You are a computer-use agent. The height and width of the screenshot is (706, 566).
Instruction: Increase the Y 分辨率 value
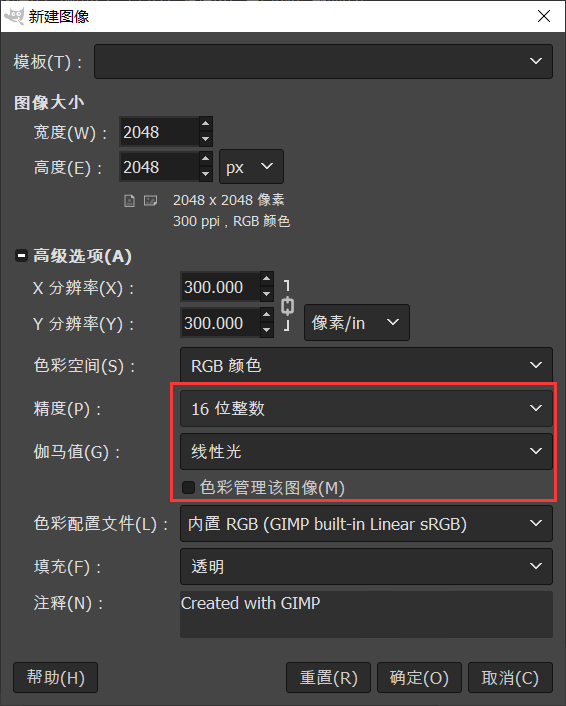point(267,315)
